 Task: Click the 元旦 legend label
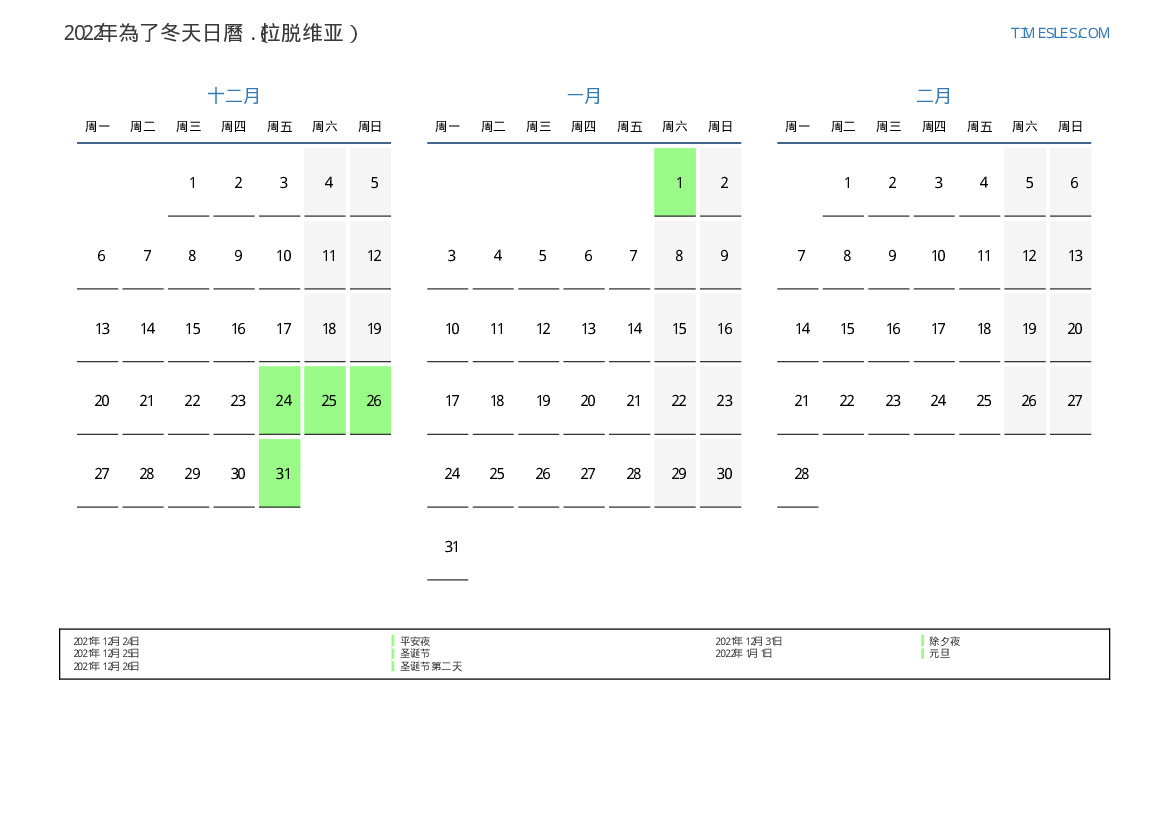click(939, 653)
